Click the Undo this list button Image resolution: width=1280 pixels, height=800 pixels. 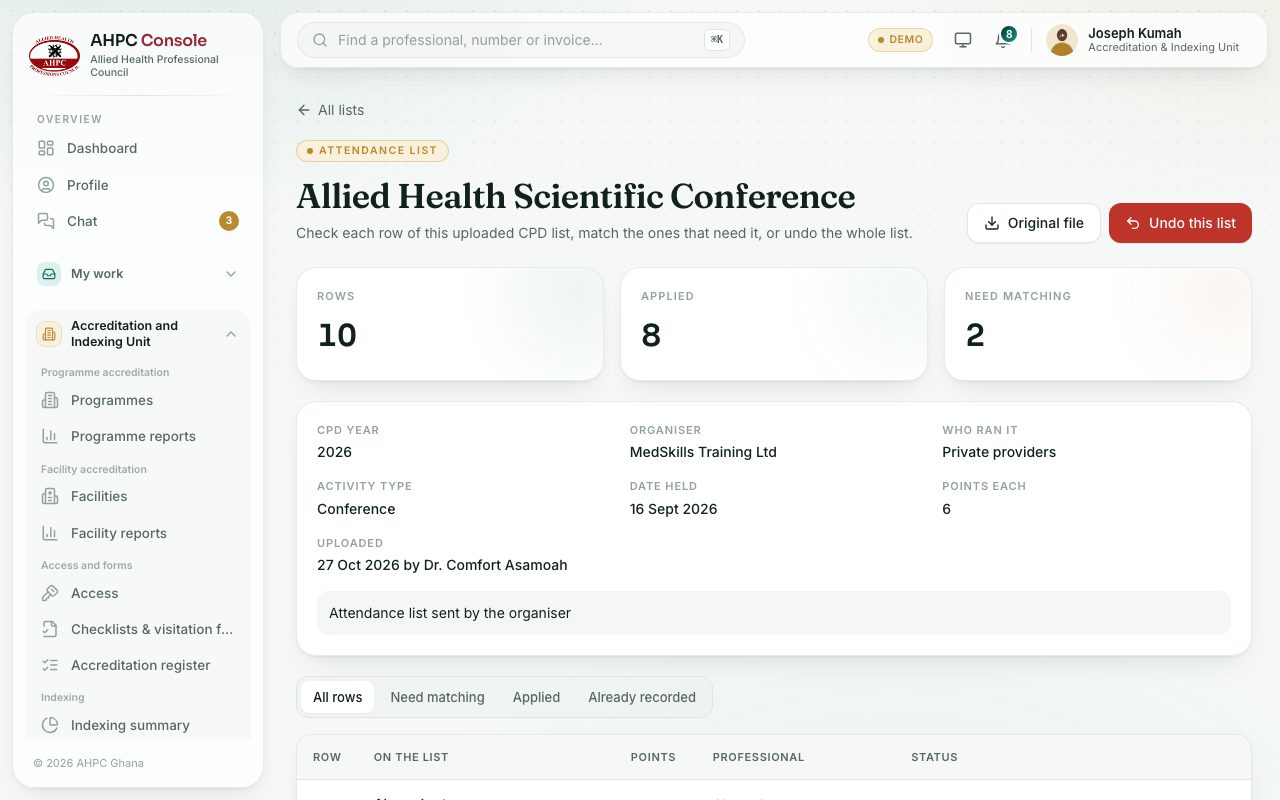tap(1180, 223)
